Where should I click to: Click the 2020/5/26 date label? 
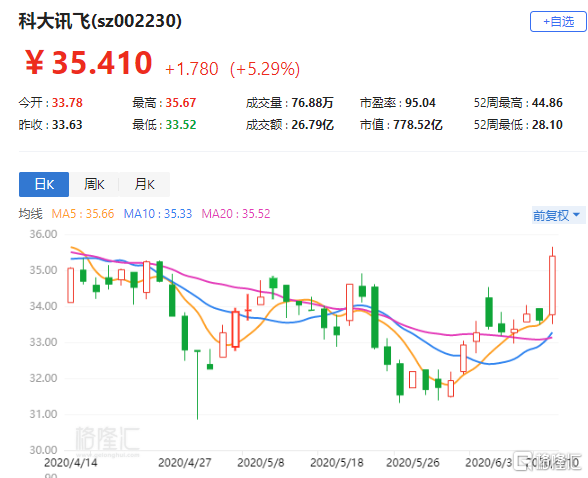pyautogui.click(x=412, y=463)
